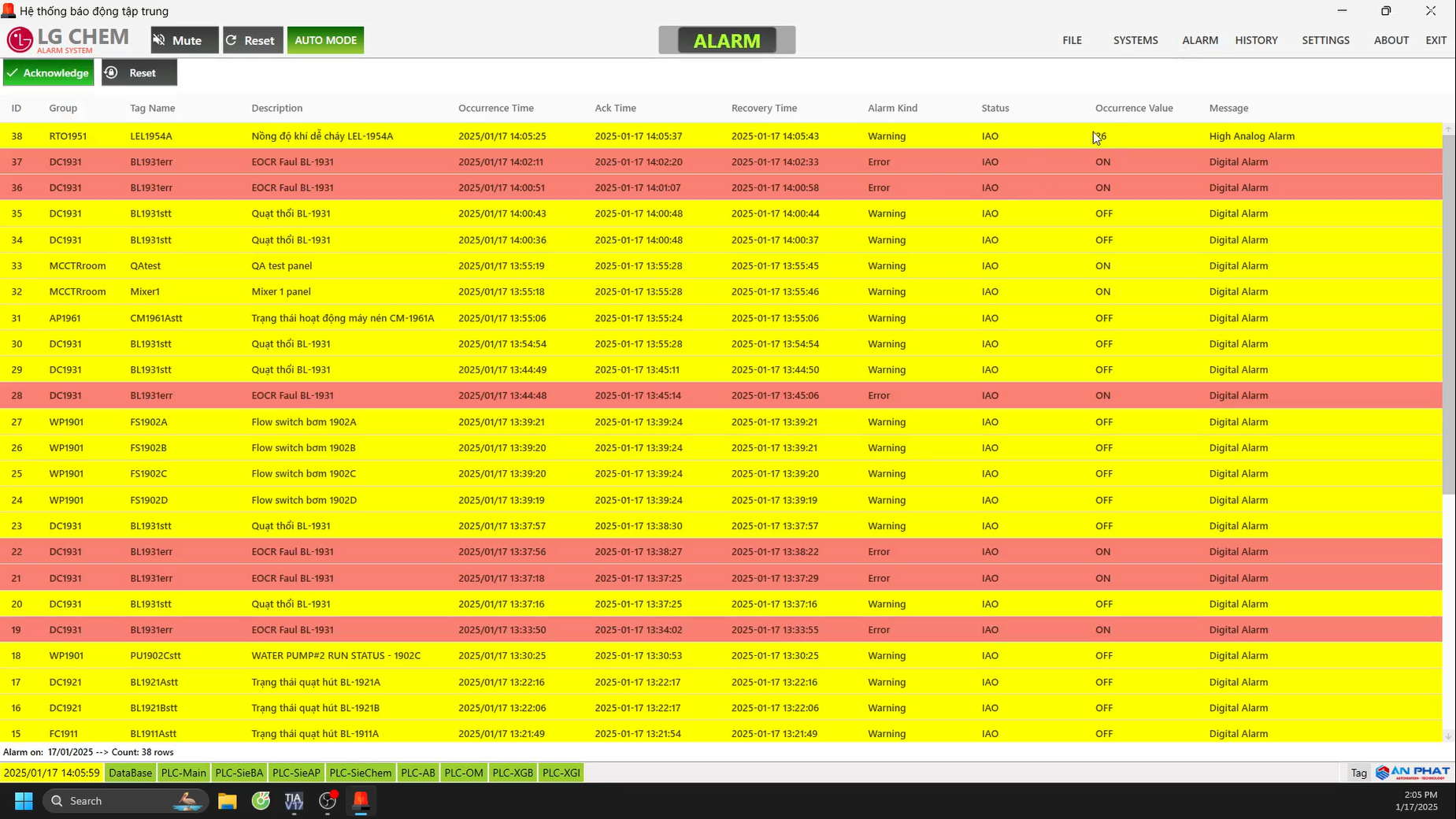The width and height of the screenshot is (1456, 819).
Task: Switch to OBS Studio in the taskbar
Action: [x=328, y=801]
